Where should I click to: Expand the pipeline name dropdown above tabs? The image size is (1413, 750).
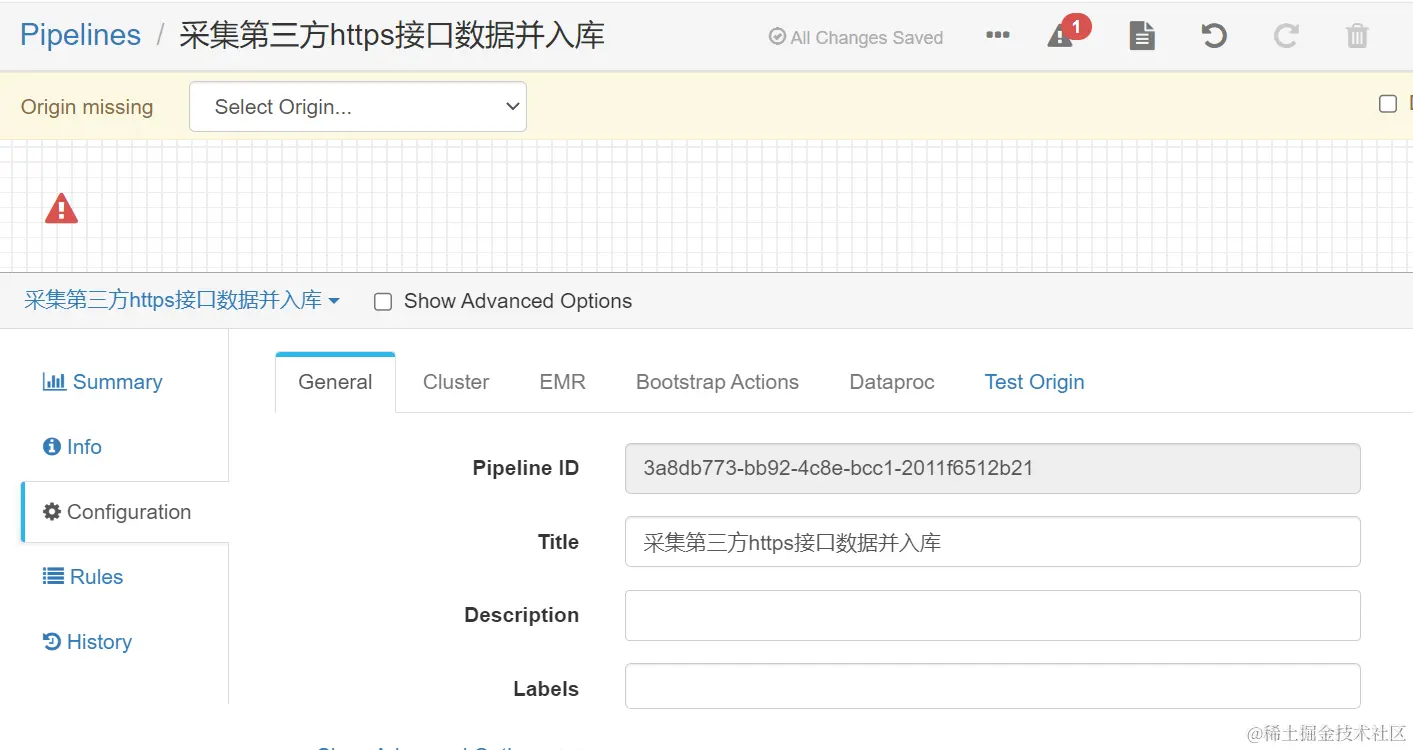[x=182, y=300]
